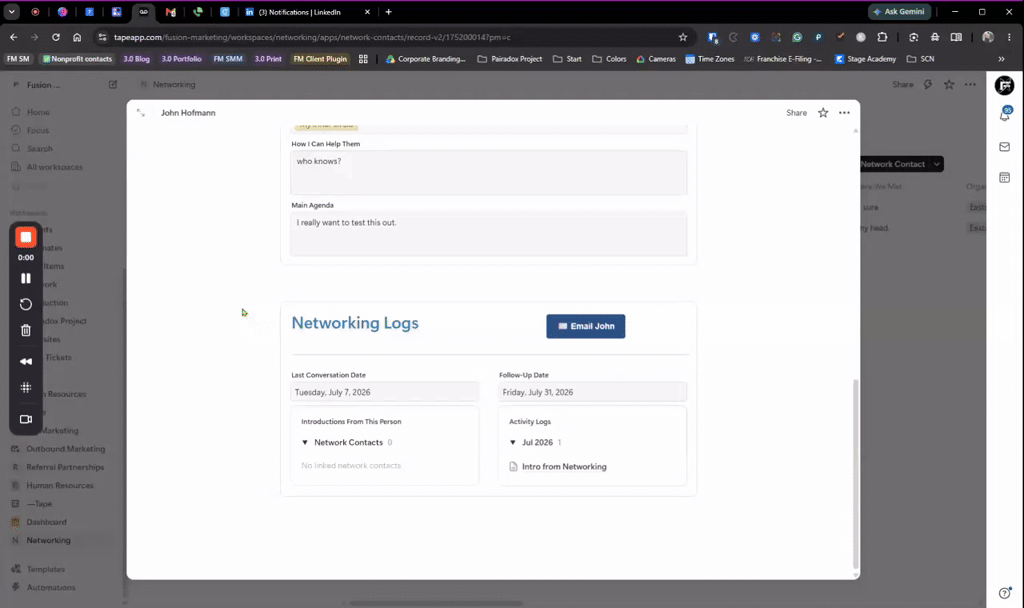Open the help question mark icon
1024x608 pixels.
(1004, 593)
